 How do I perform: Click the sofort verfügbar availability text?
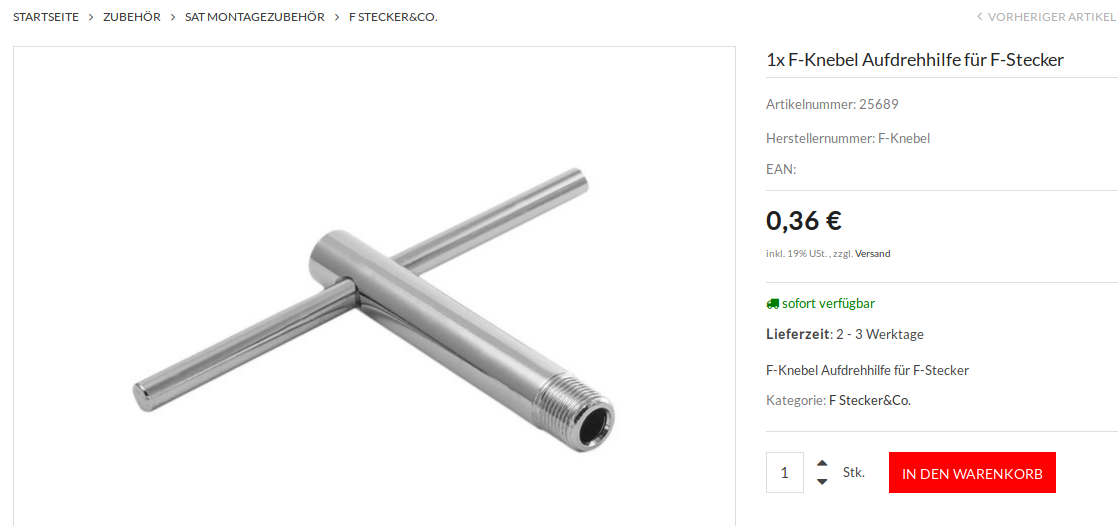[x=828, y=304]
